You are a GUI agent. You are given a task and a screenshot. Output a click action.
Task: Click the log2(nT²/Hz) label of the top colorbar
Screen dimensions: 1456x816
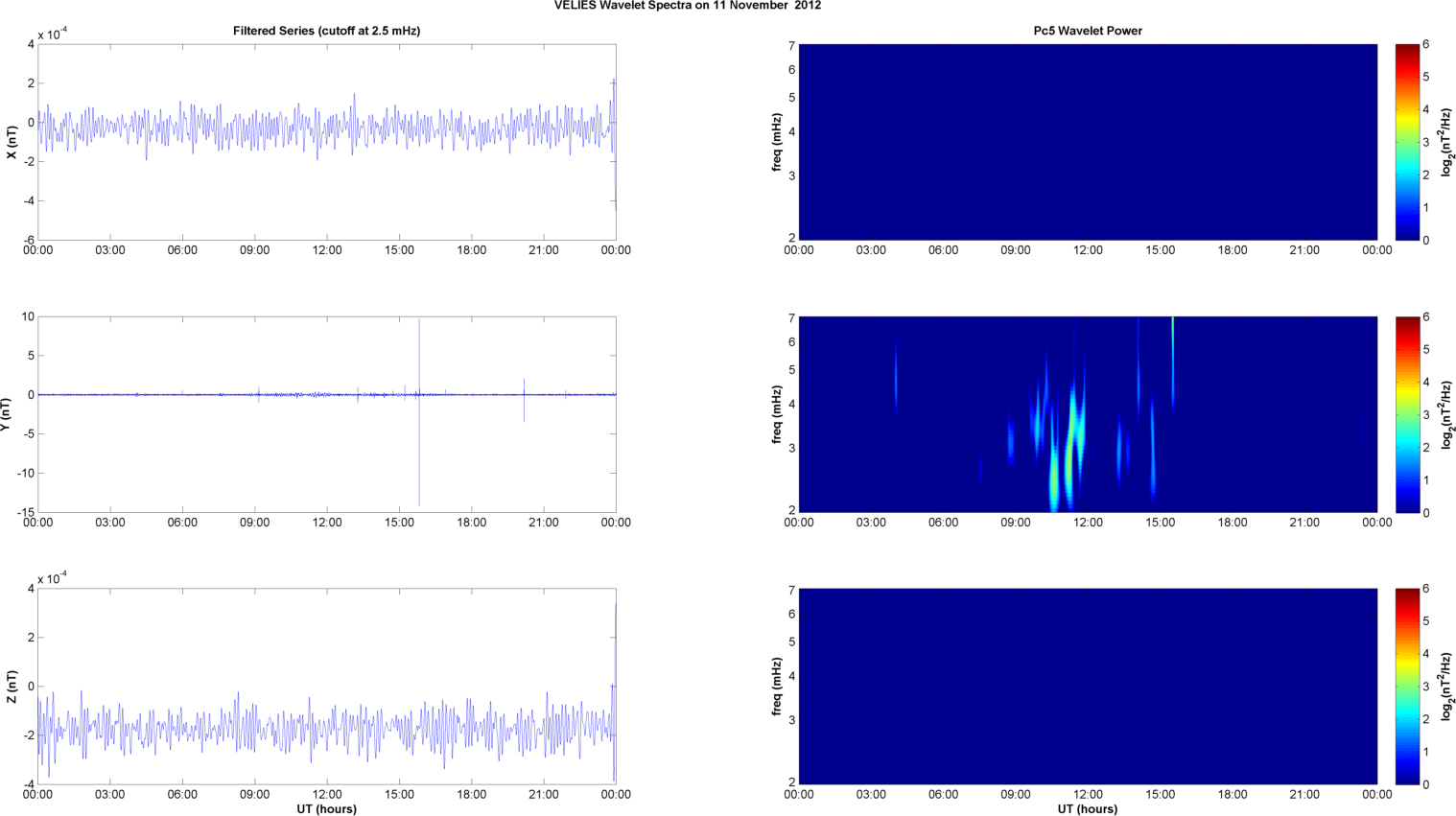click(x=1447, y=142)
